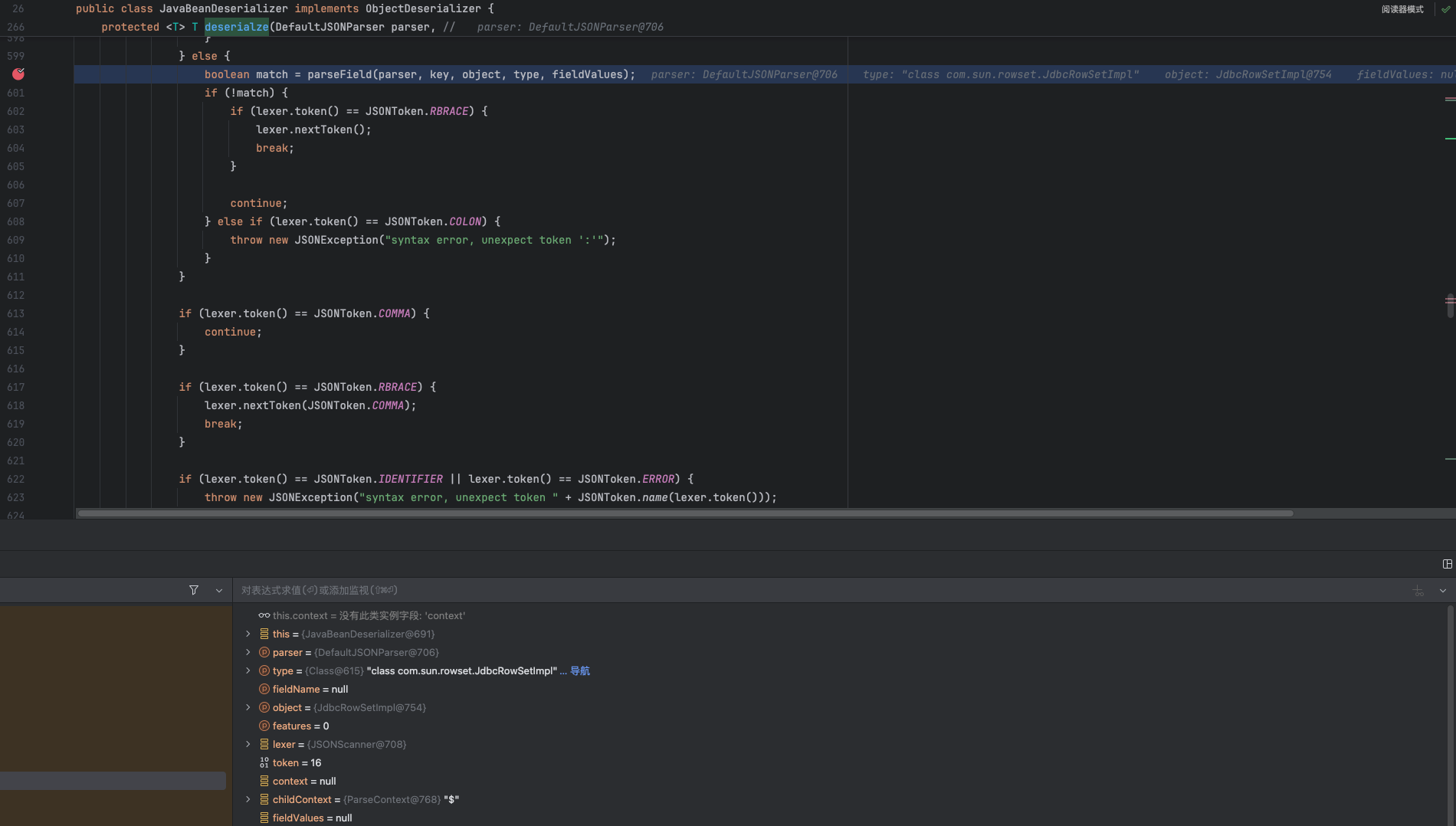1456x826 pixels.
Task: Select the 'fieldName = null' variable
Action: tap(310, 689)
